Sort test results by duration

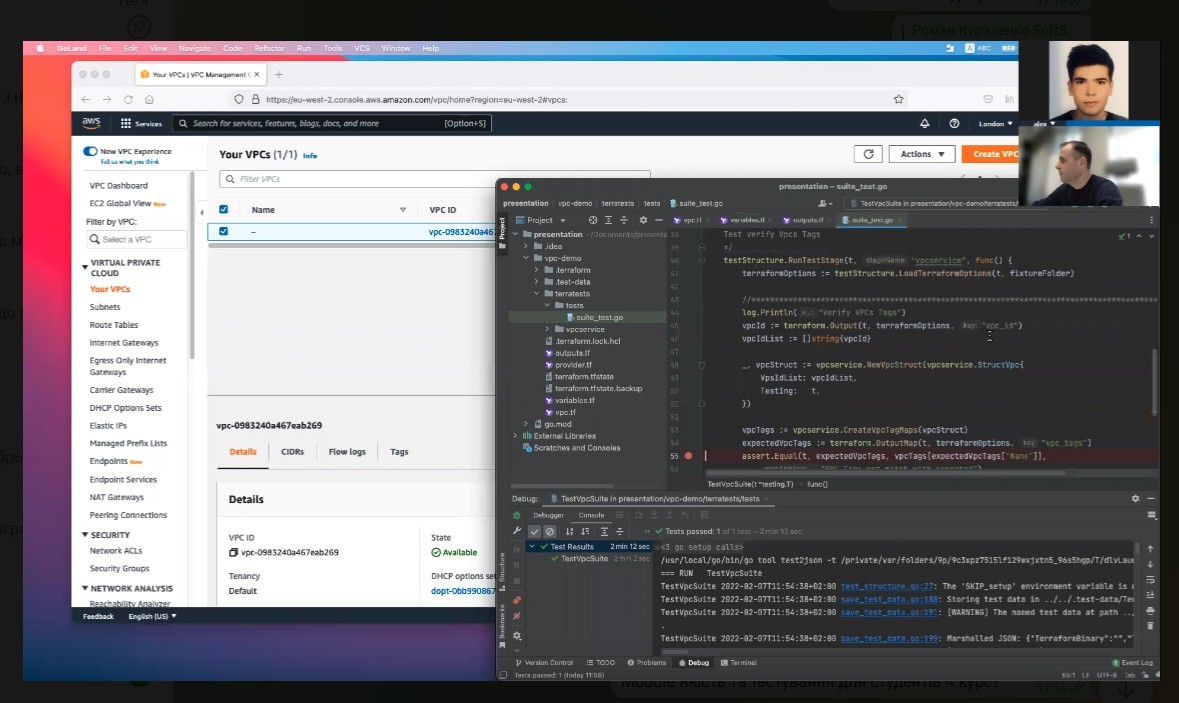pos(585,532)
